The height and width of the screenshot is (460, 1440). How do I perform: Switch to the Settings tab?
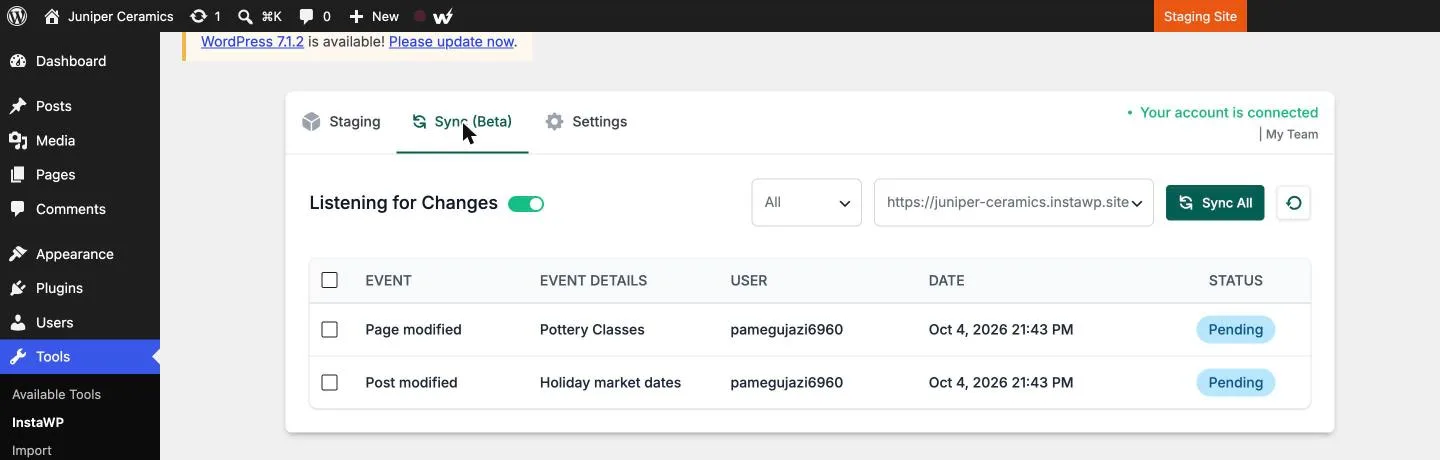[x=586, y=122]
